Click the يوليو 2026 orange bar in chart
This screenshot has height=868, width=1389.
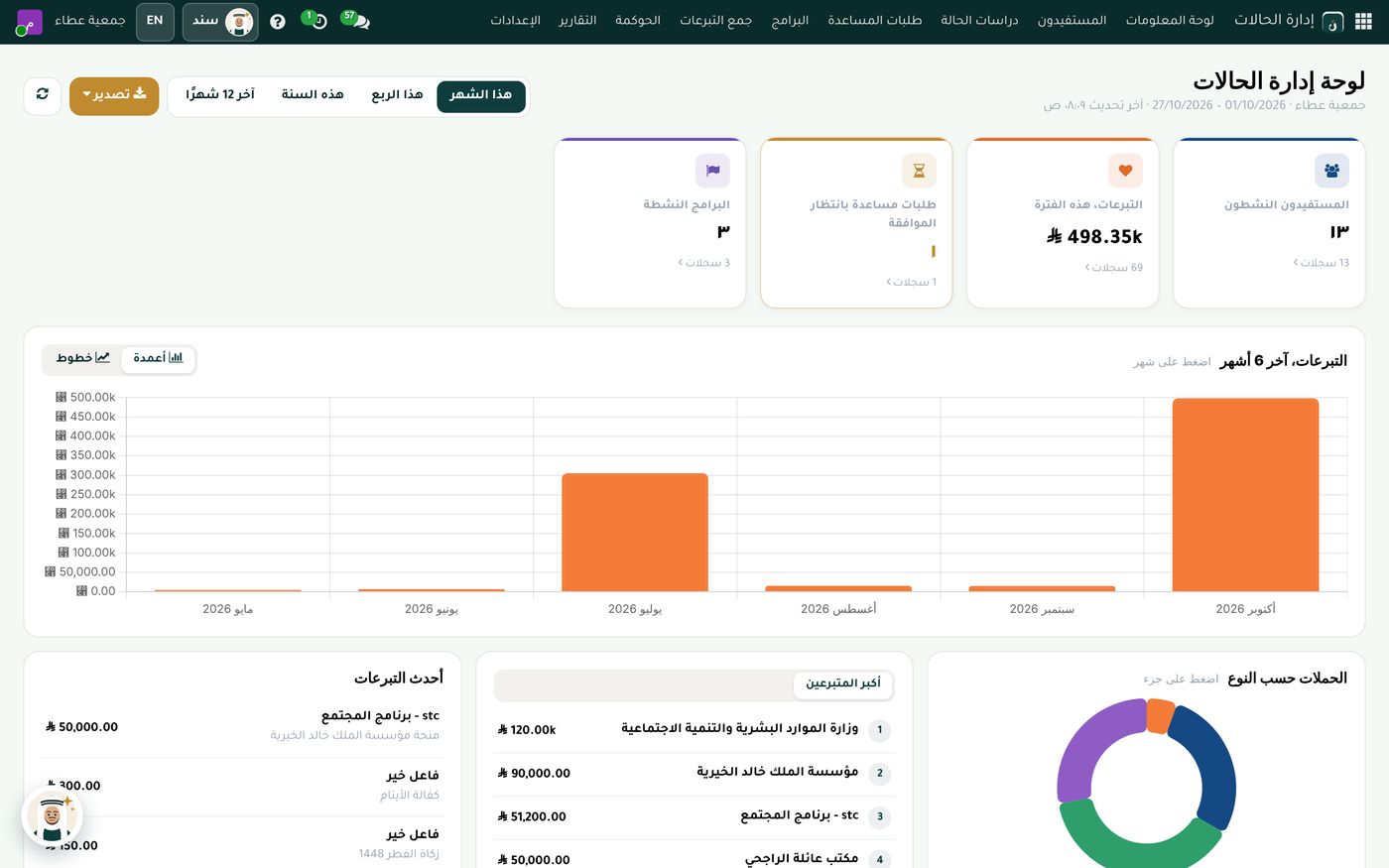click(x=635, y=533)
